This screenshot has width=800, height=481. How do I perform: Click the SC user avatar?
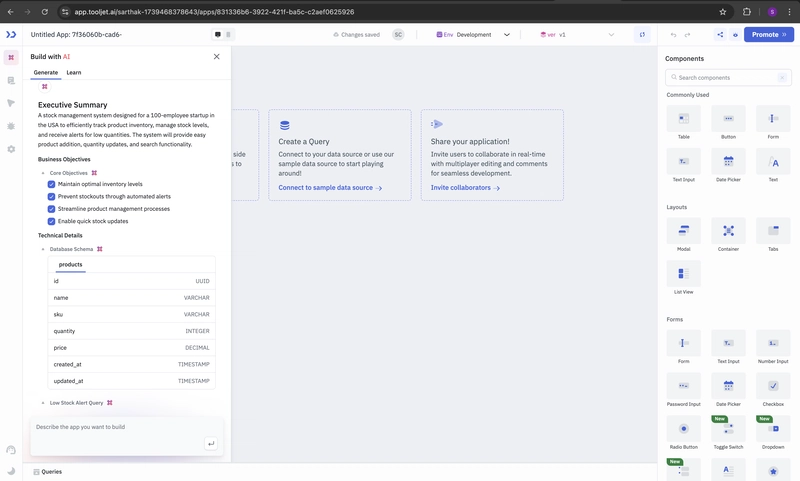[398, 35]
